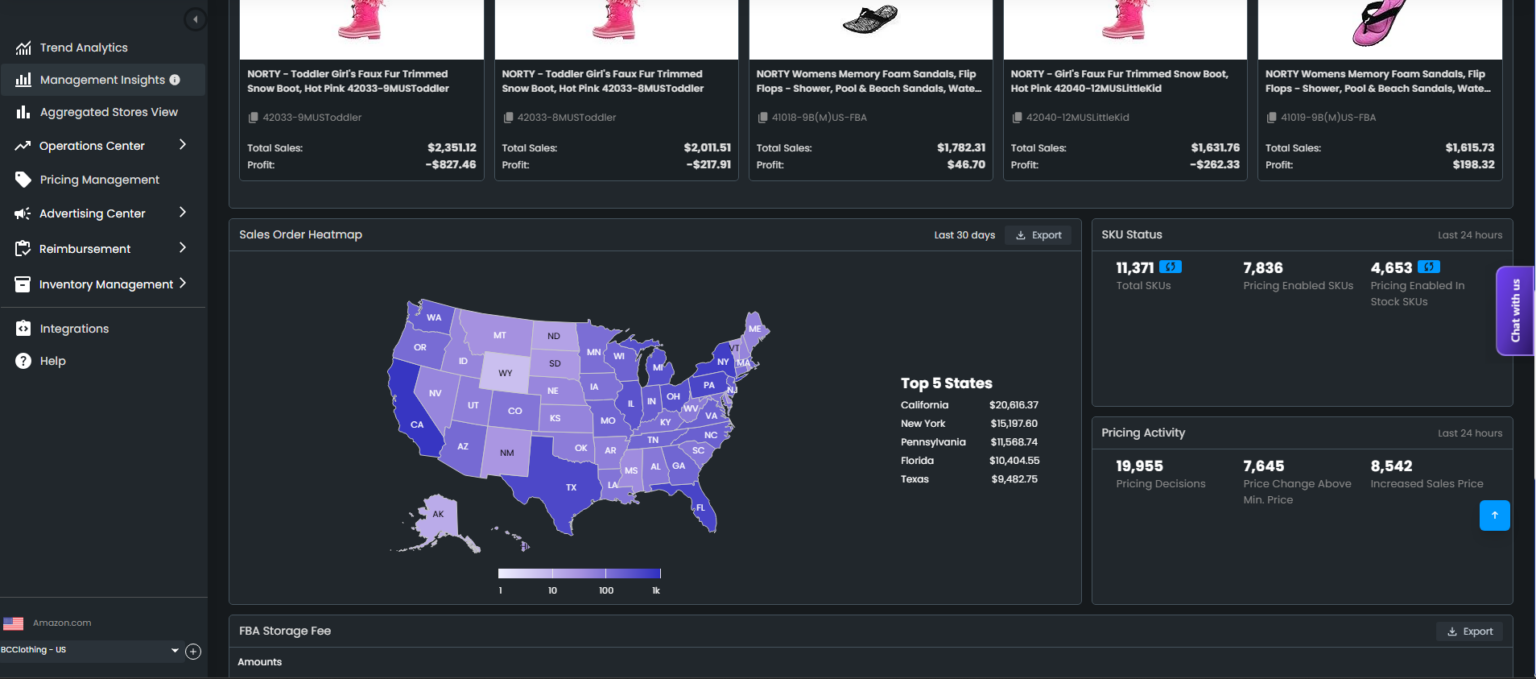Click the Help question mark icon
Screen dimensions: 1536x679
pos(22,361)
